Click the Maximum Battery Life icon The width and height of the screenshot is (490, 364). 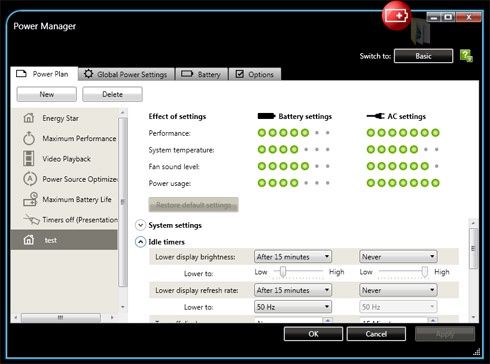coord(30,199)
